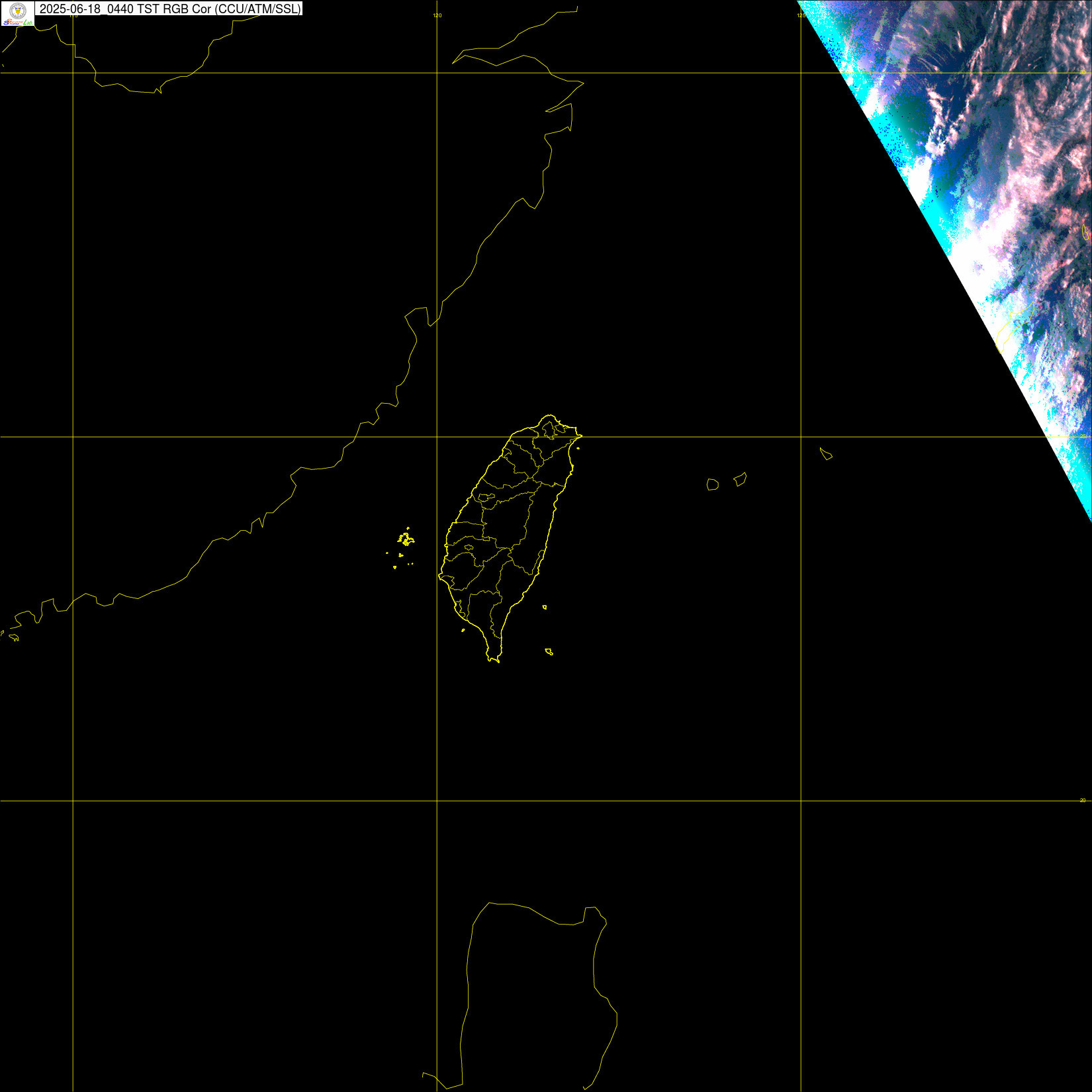Click the 120 longitude label

tap(437, 15)
